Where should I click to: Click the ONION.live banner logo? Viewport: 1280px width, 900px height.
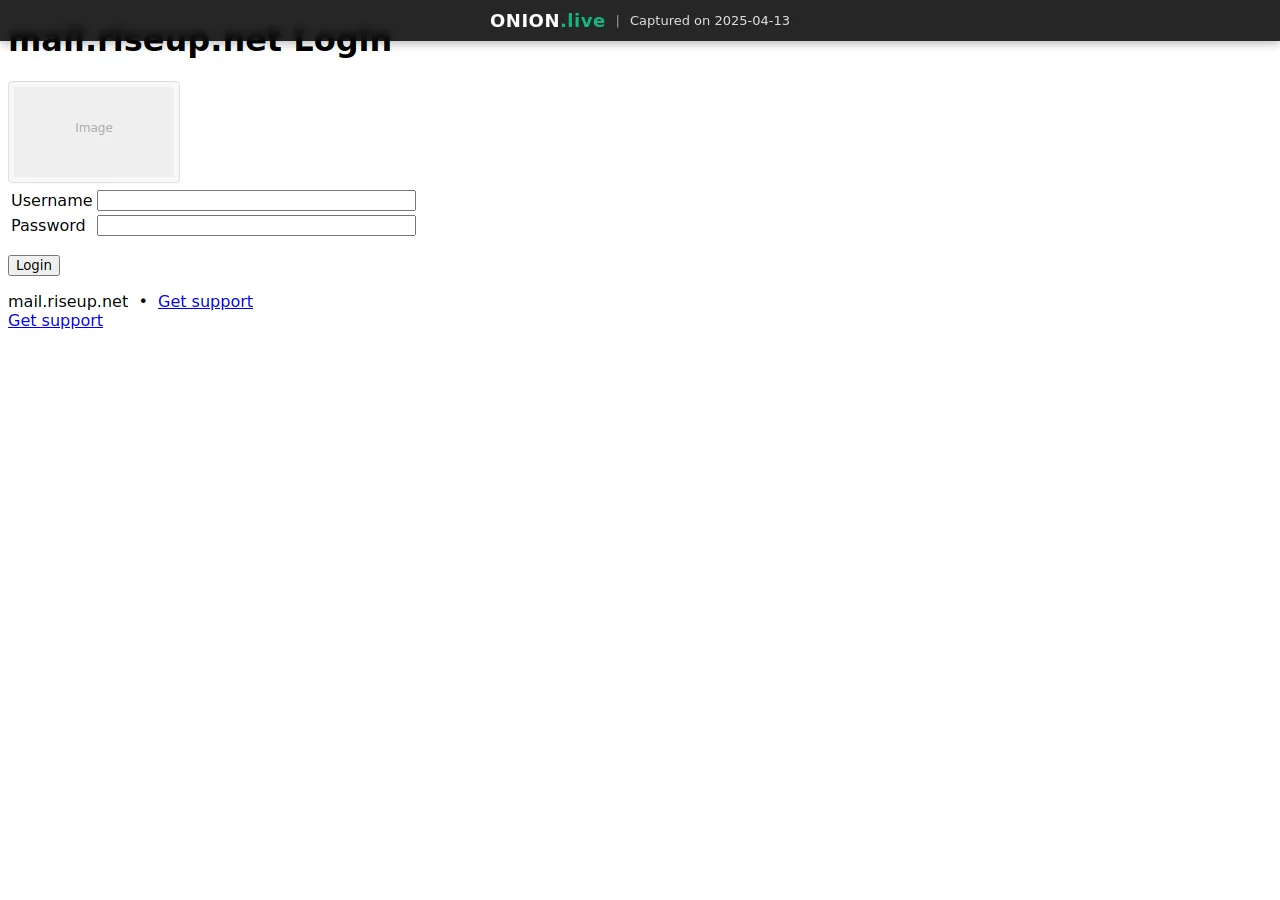(x=547, y=20)
